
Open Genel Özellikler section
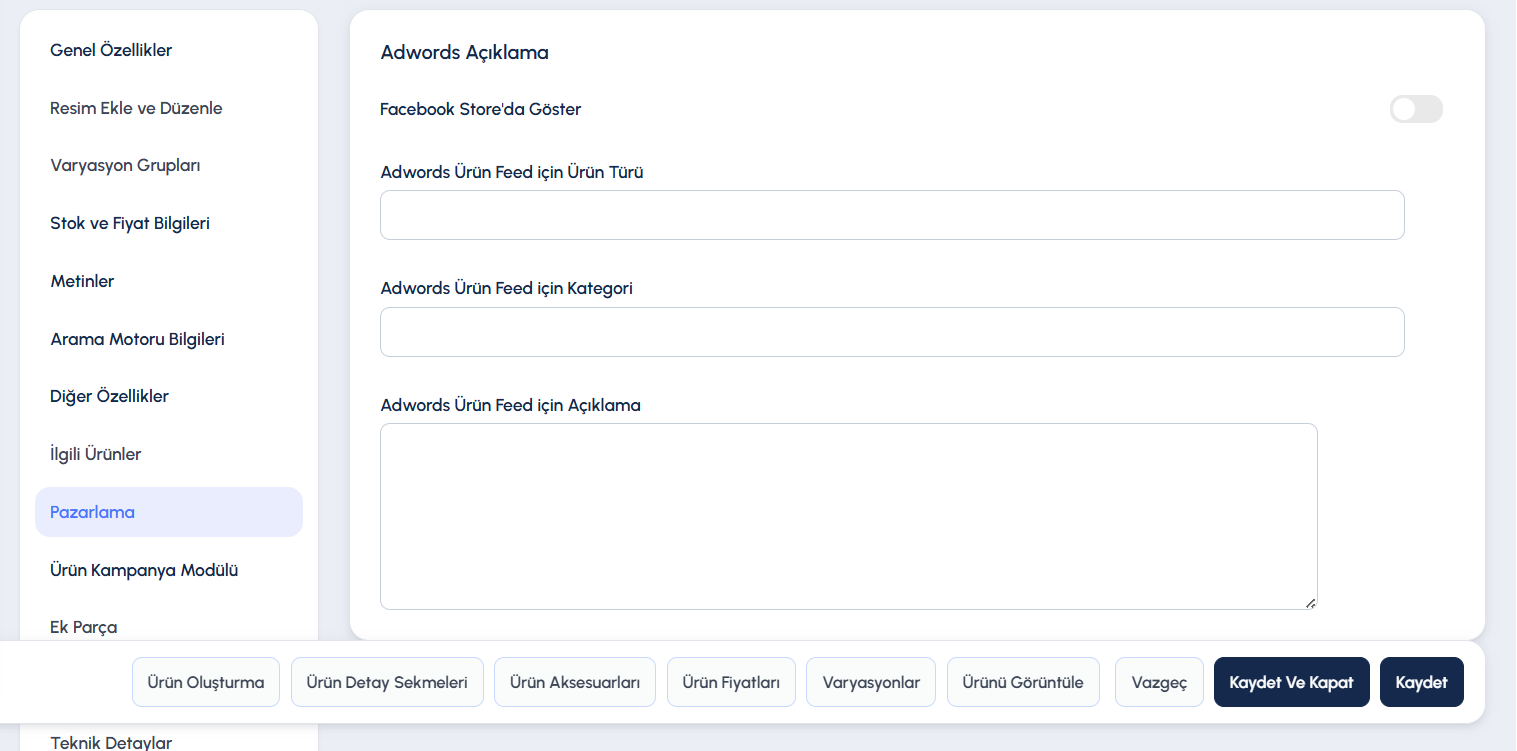(x=111, y=50)
